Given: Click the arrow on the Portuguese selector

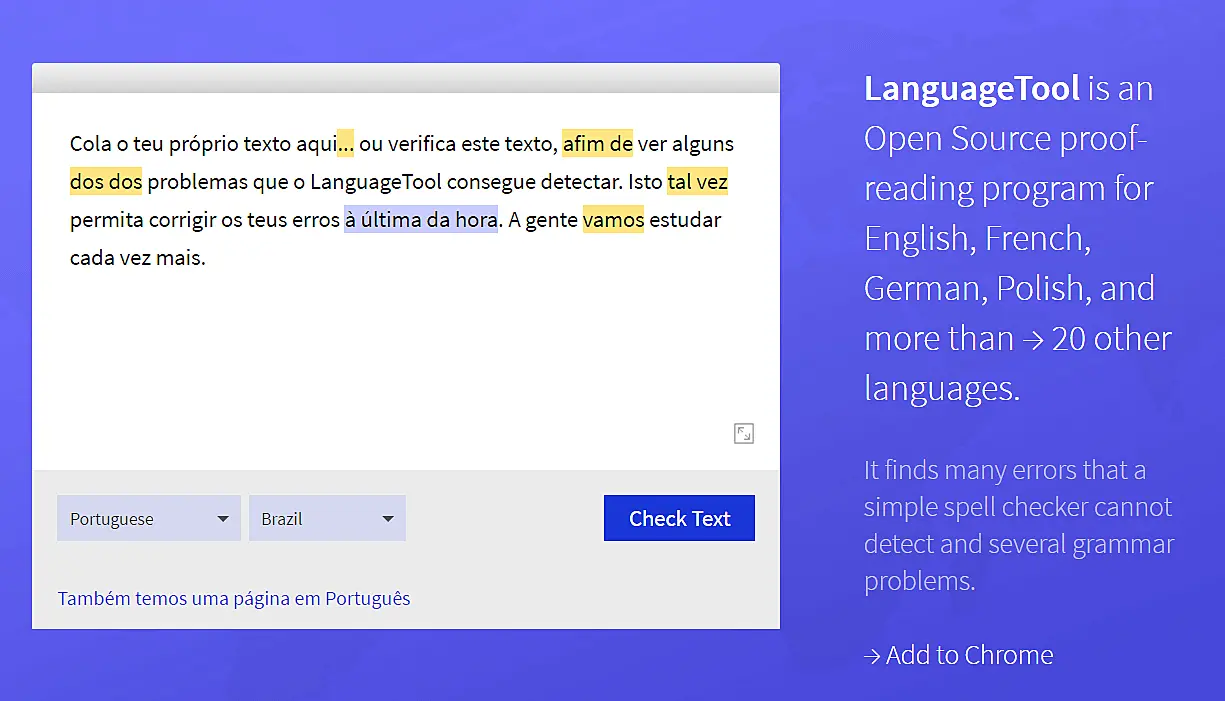Looking at the screenshot, I should point(222,518).
